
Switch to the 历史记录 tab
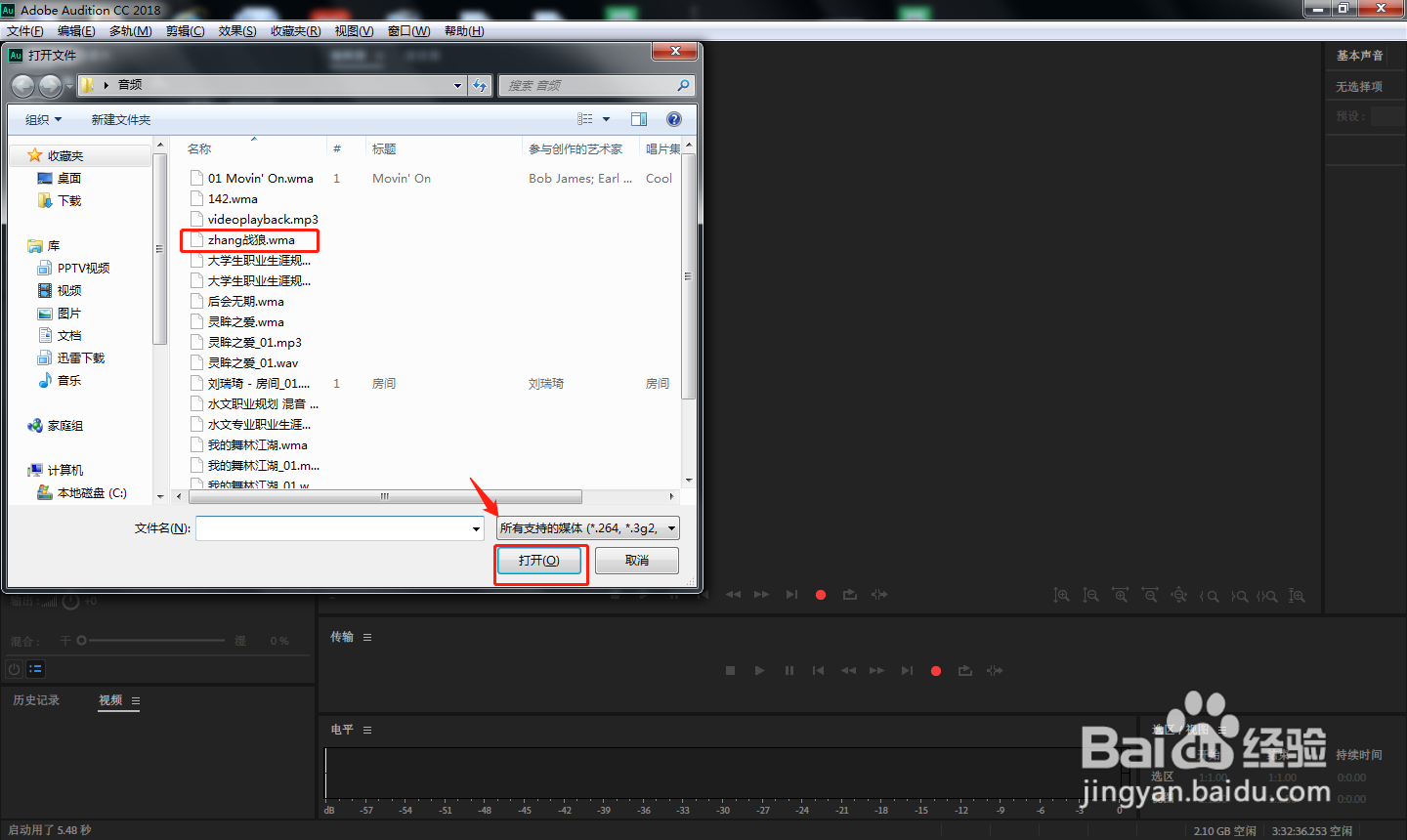point(36,700)
